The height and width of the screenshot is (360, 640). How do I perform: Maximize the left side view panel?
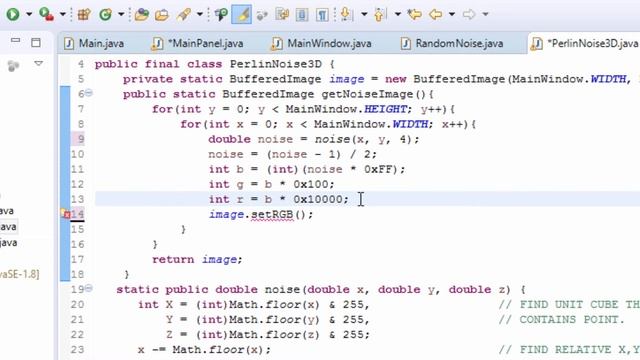pos(36,42)
